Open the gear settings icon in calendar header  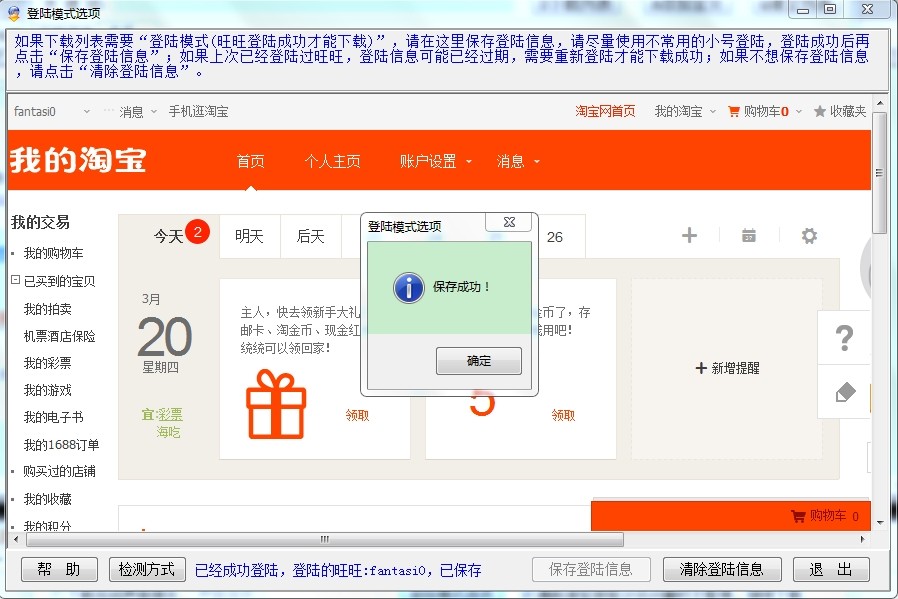pyautogui.click(x=809, y=236)
